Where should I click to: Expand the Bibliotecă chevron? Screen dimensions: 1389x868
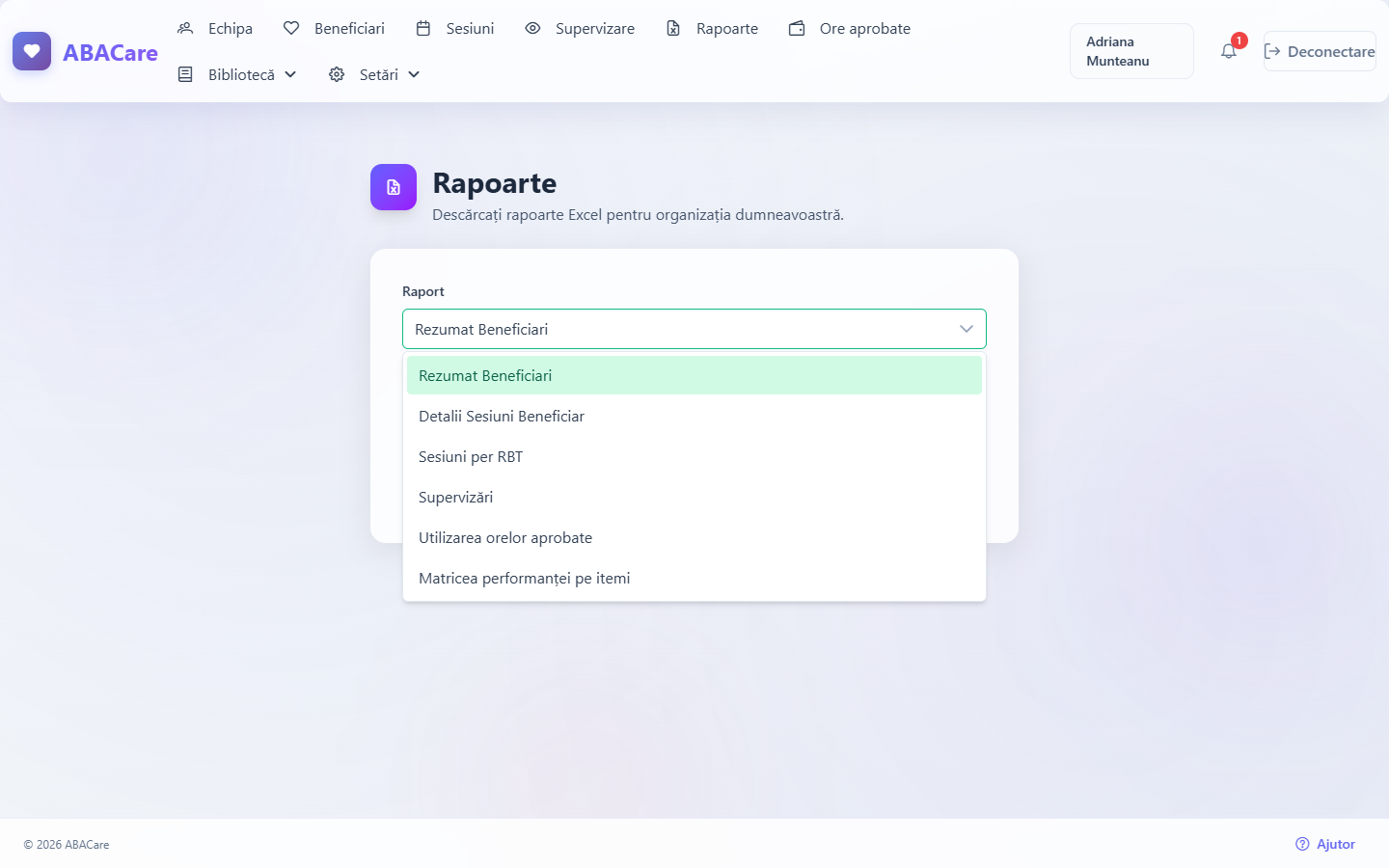(x=290, y=74)
